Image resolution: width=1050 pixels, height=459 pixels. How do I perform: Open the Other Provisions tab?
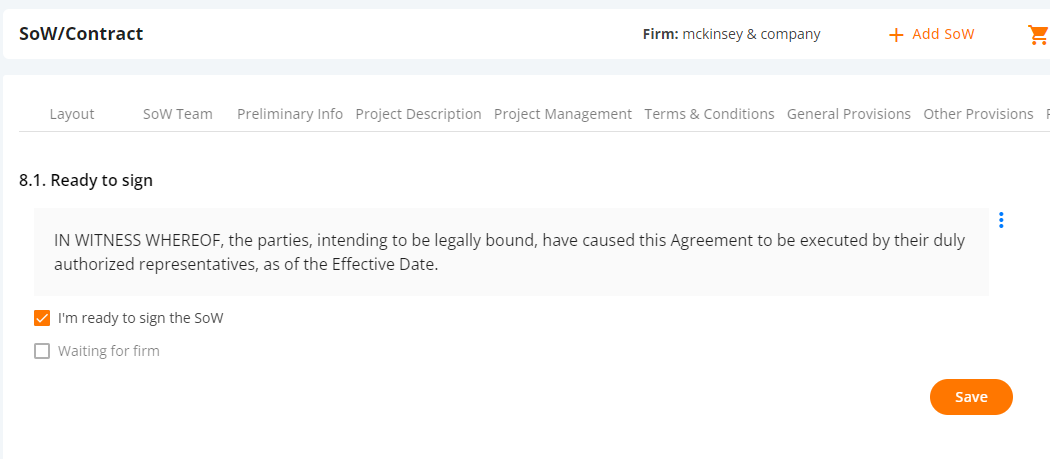pos(978,115)
